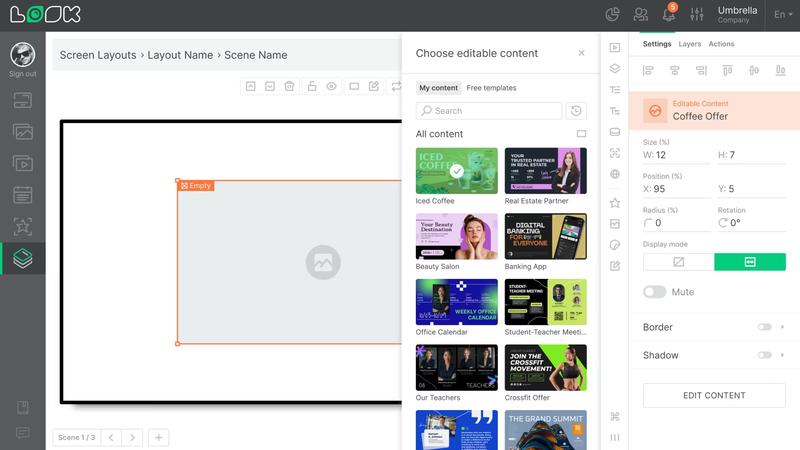Screen dimensions: 800x450
Task: Open the bookmark document icon at sidebar bottom
Action: (22, 407)
